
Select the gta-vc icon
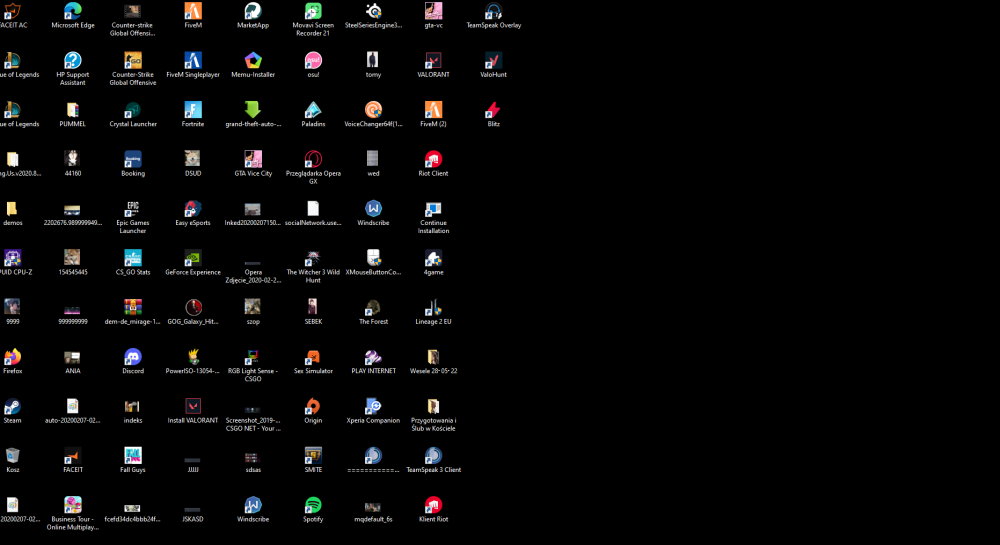click(x=433, y=11)
